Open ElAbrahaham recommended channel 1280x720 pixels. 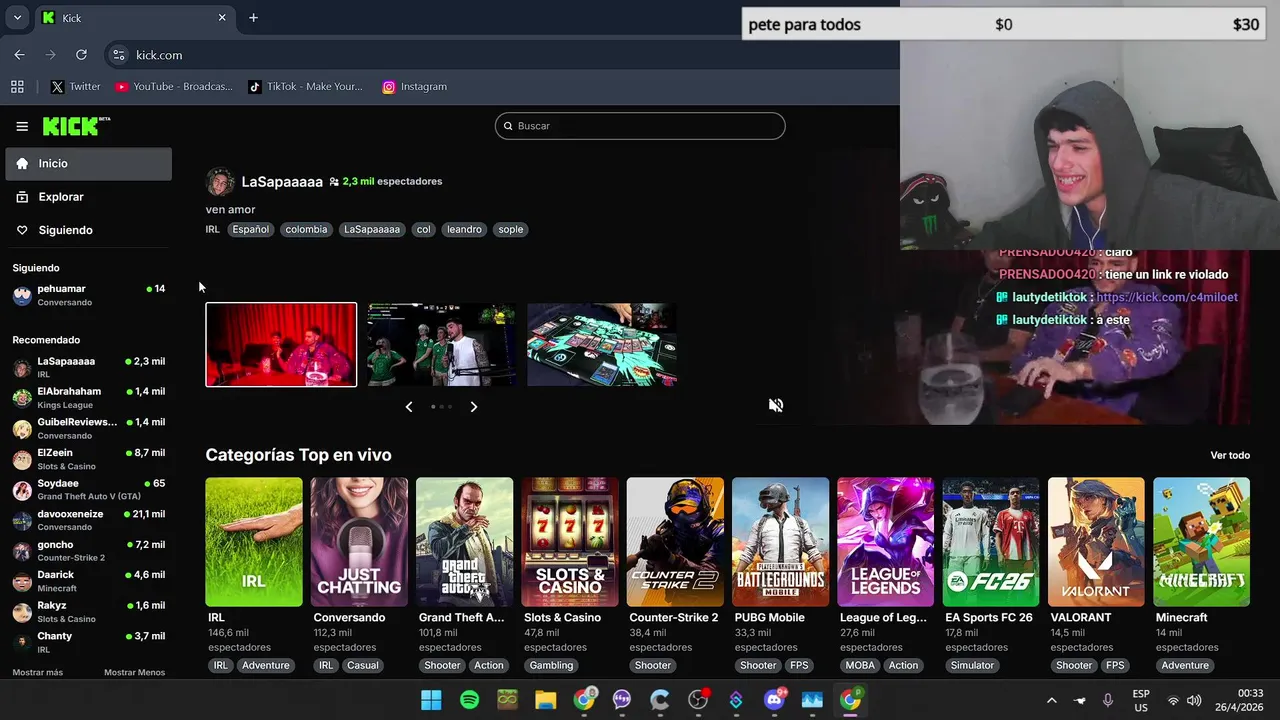tap(89, 397)
